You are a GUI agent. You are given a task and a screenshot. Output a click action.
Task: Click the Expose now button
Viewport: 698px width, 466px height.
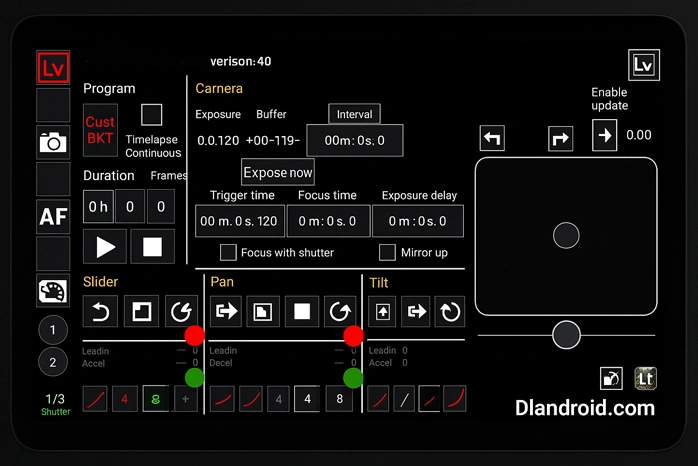coord(278,172)
